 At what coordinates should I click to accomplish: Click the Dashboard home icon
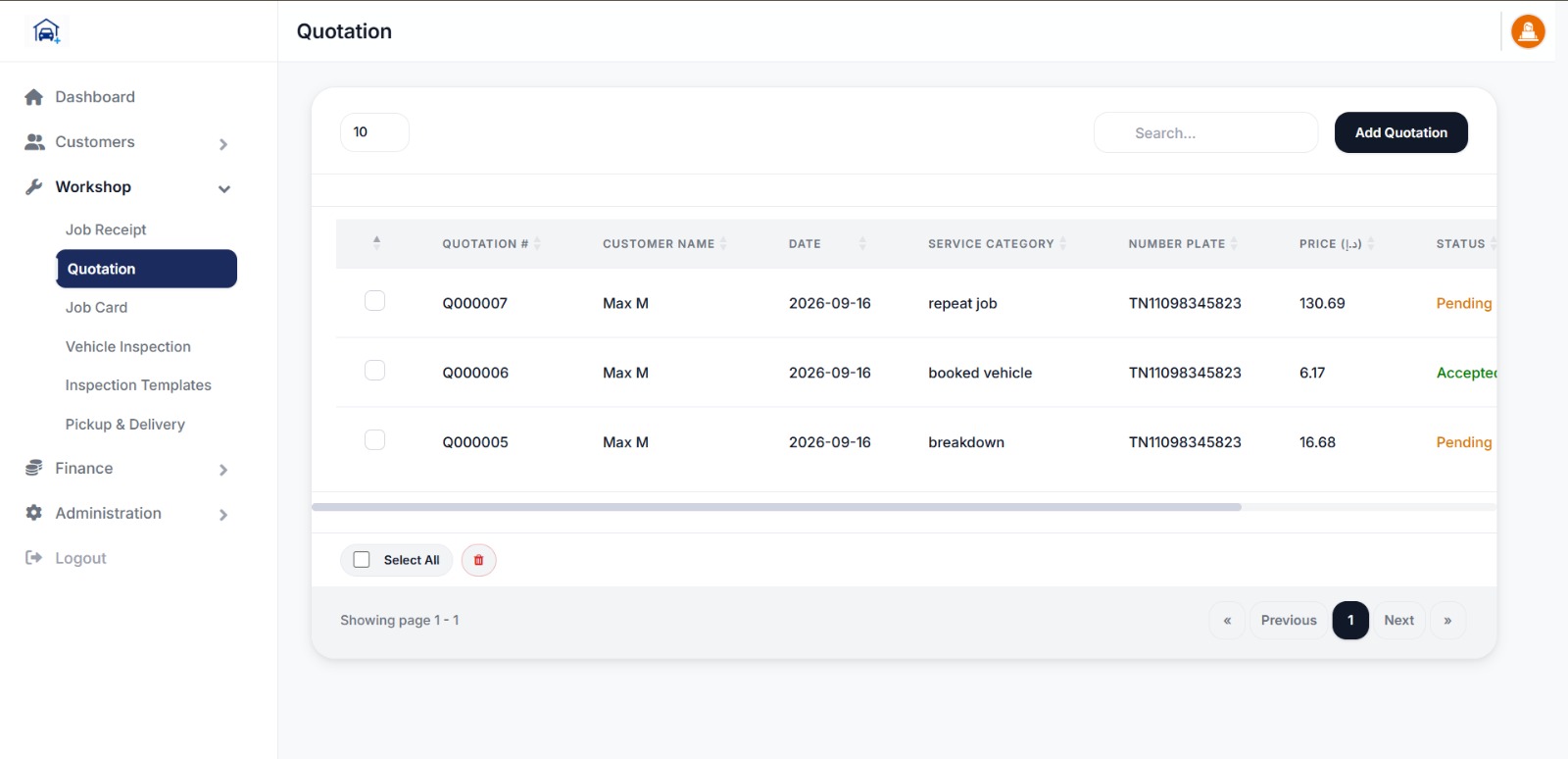(34, 97)
